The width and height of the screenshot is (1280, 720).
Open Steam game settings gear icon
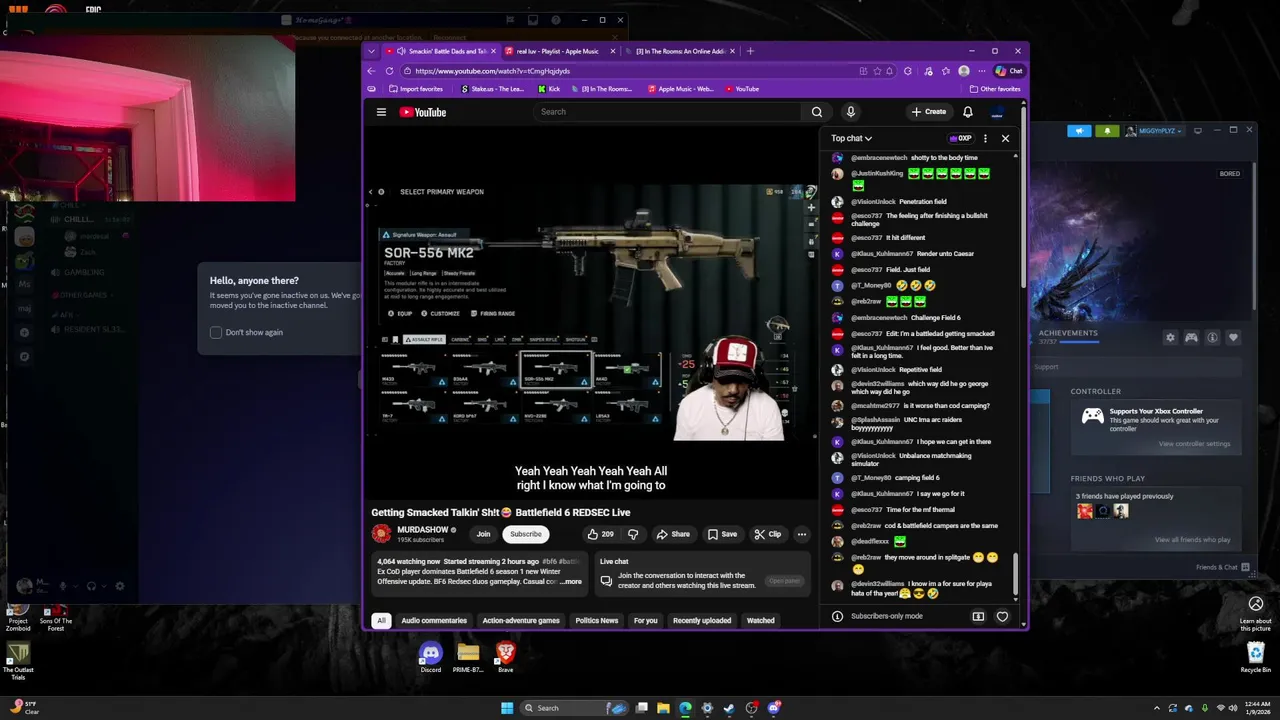(x=1170, y=338)
